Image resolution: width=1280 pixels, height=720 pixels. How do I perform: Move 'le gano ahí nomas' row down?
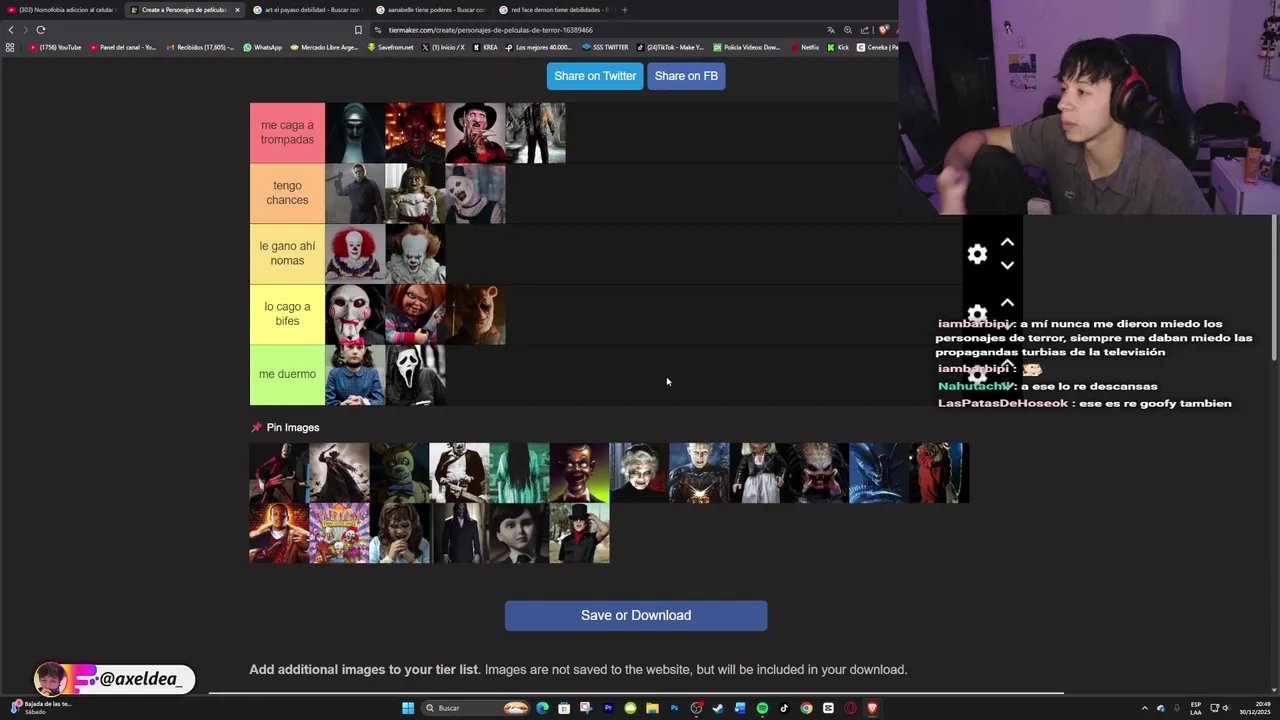1007,265
